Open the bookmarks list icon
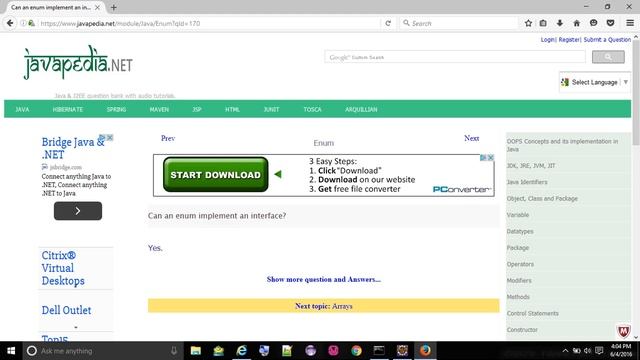The height and width of the screenshot is (360, 640). (543, 23)
